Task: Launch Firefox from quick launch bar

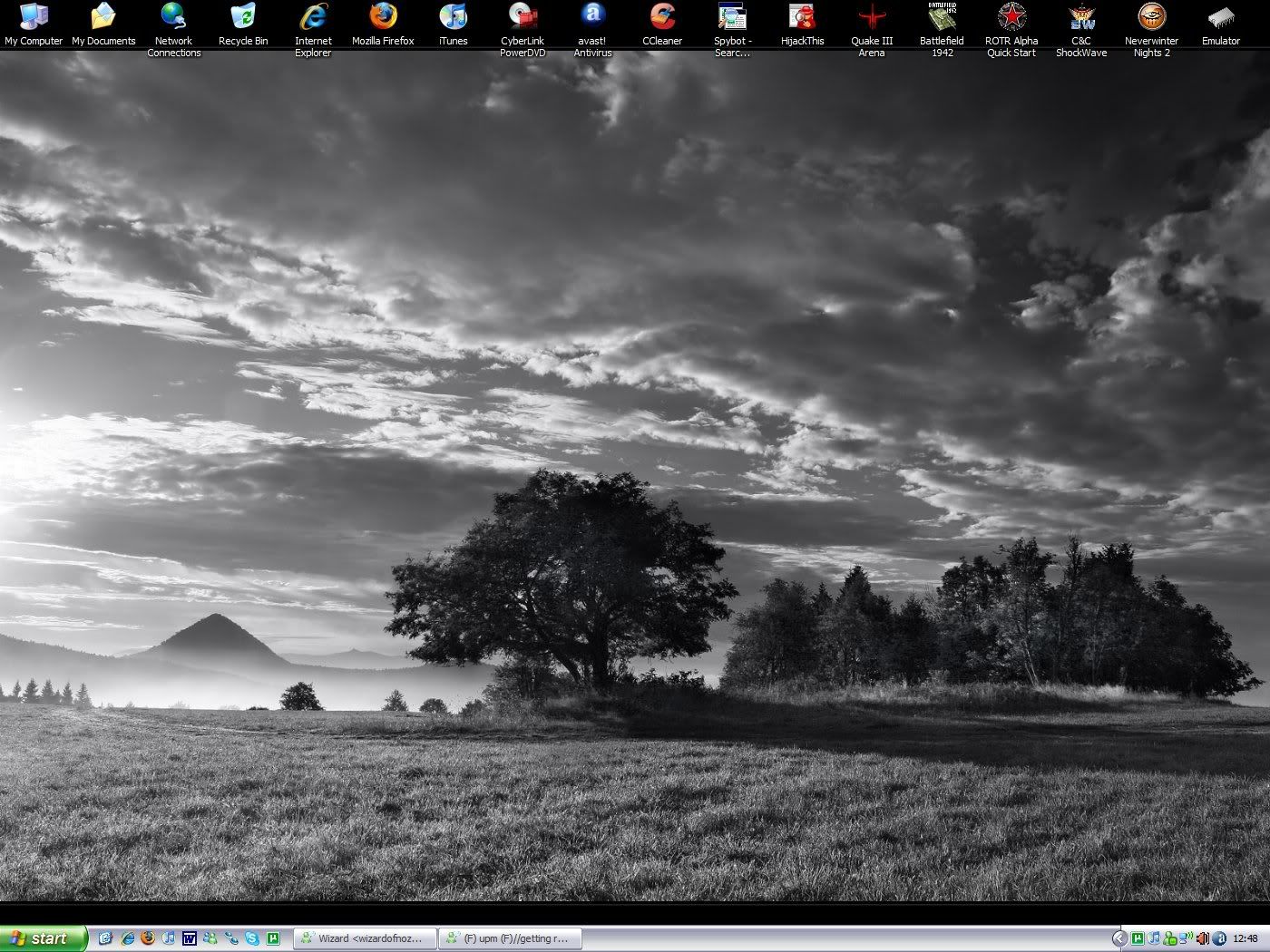Action: 148,938
